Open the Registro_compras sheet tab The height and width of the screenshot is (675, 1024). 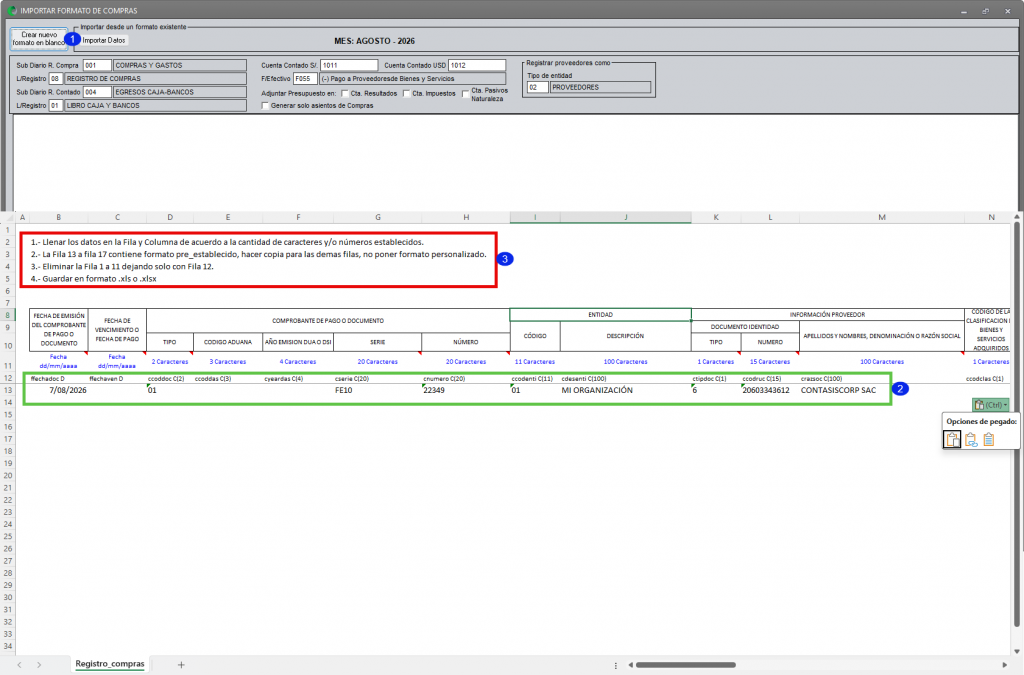point(110,664)
